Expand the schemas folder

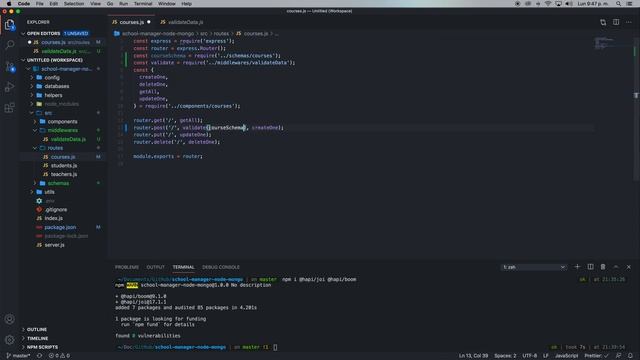pyautogui.click(x=58, y=183)
